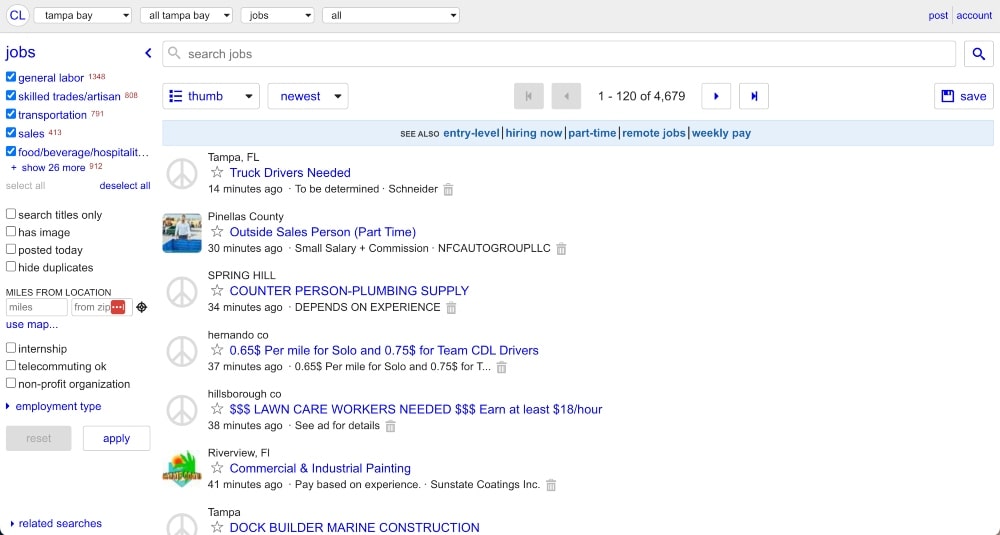Open the remote jobs see-also link
Viewport: 1000px width, 535px height.
[654, 133]
